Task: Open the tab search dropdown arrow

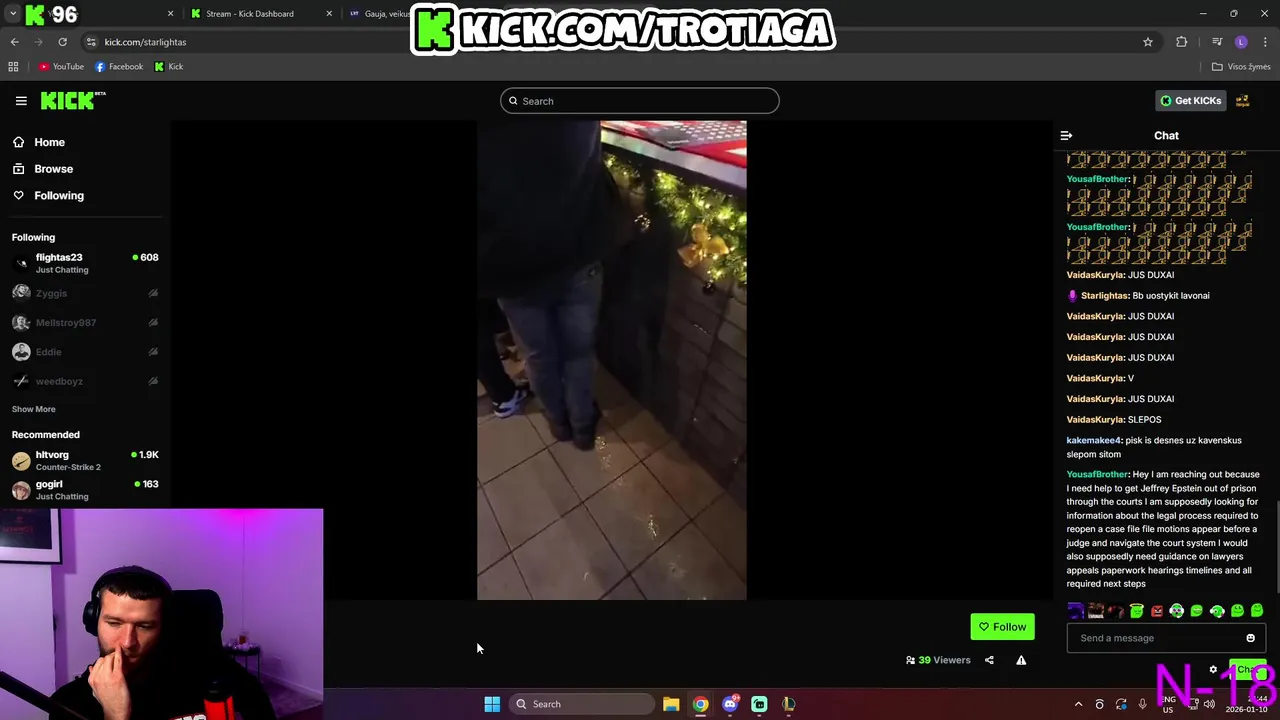Action: click(x=13, y=14)
